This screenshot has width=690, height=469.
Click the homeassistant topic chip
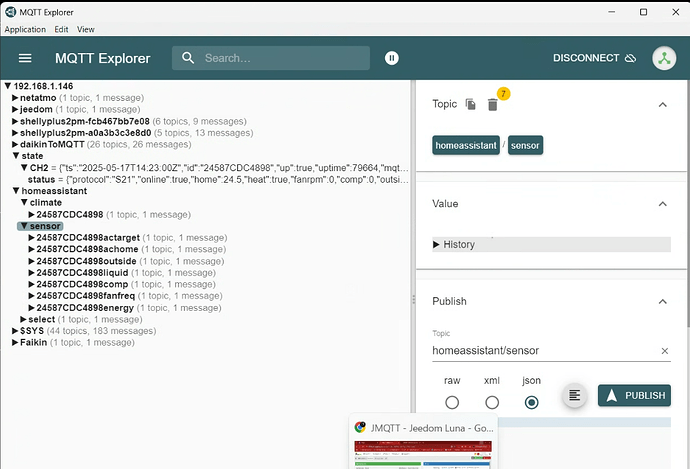pyautogui.click(x=466, y=145)
